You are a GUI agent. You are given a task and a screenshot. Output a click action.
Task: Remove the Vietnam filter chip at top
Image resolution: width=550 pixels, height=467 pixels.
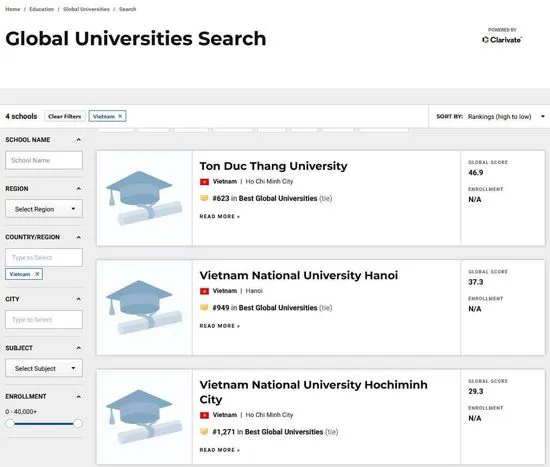tap(120, 116)
